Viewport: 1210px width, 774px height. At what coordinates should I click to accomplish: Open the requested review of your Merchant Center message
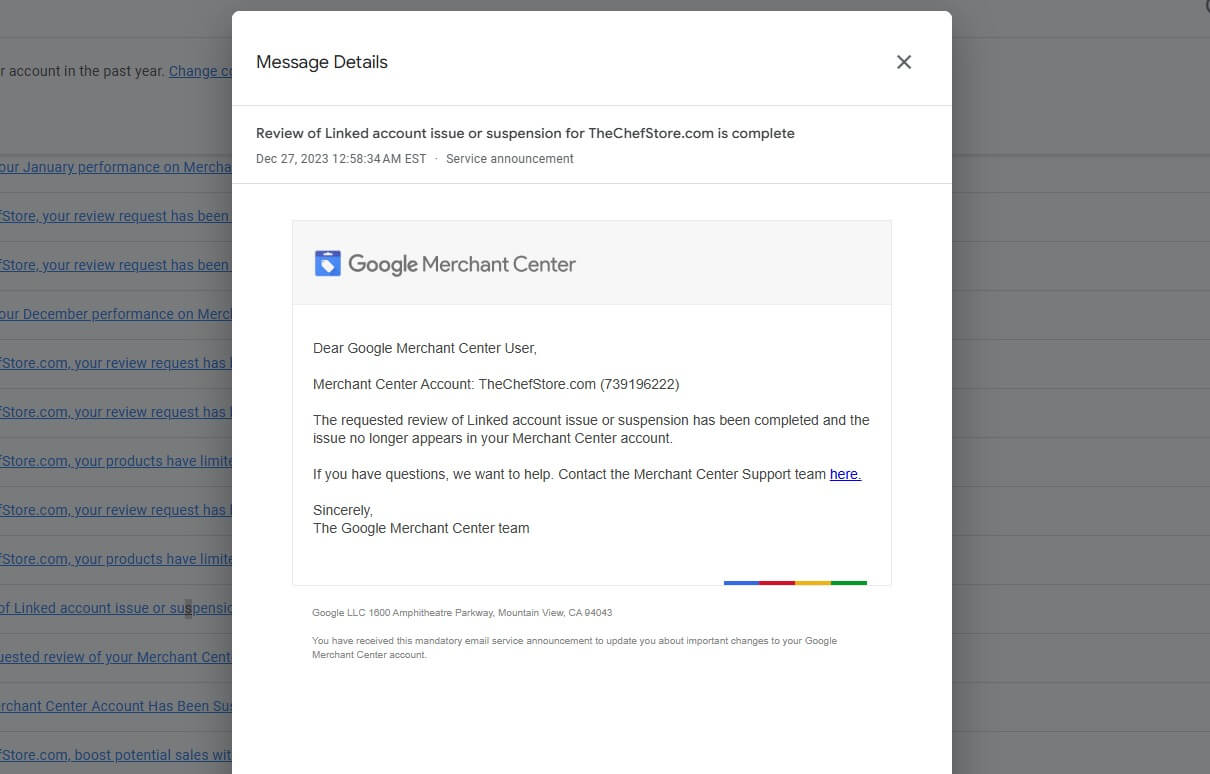coord(116,657)
